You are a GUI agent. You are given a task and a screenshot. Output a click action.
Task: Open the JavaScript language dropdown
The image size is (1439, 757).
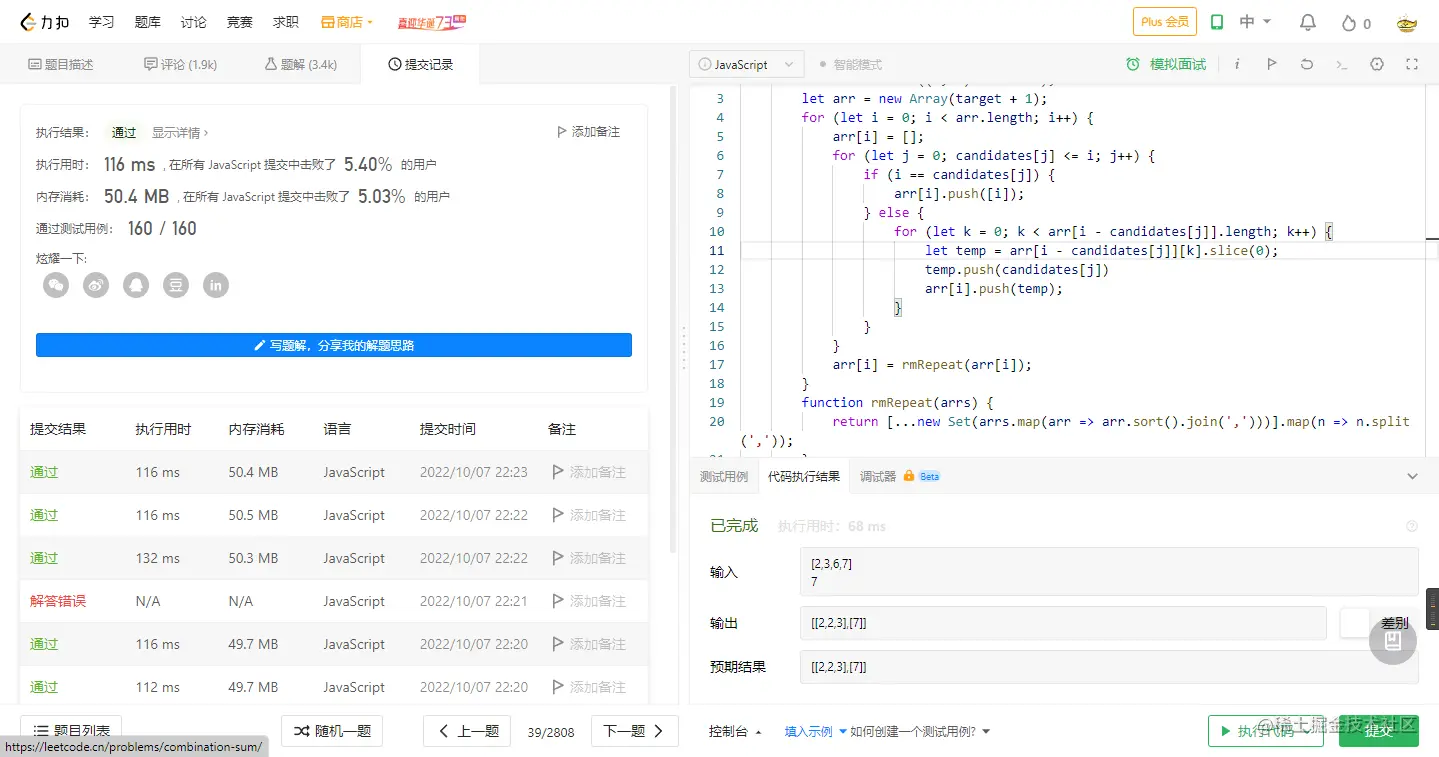point(746,64)
